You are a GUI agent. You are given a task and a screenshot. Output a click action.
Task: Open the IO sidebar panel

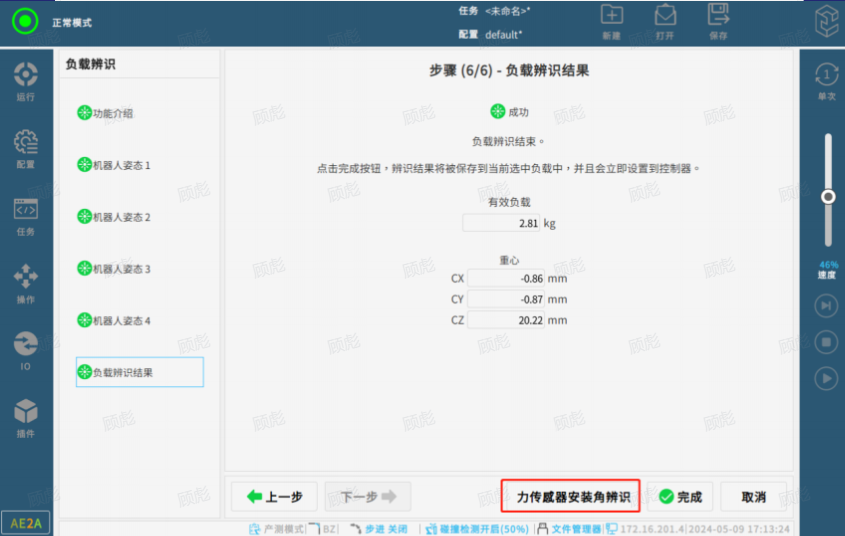pos(26,350)
